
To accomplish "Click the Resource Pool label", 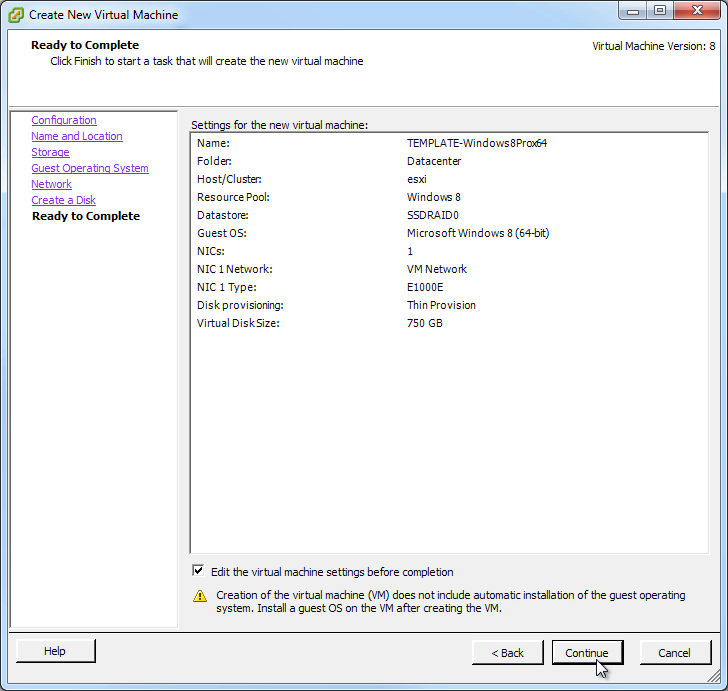I will point(233,197).
